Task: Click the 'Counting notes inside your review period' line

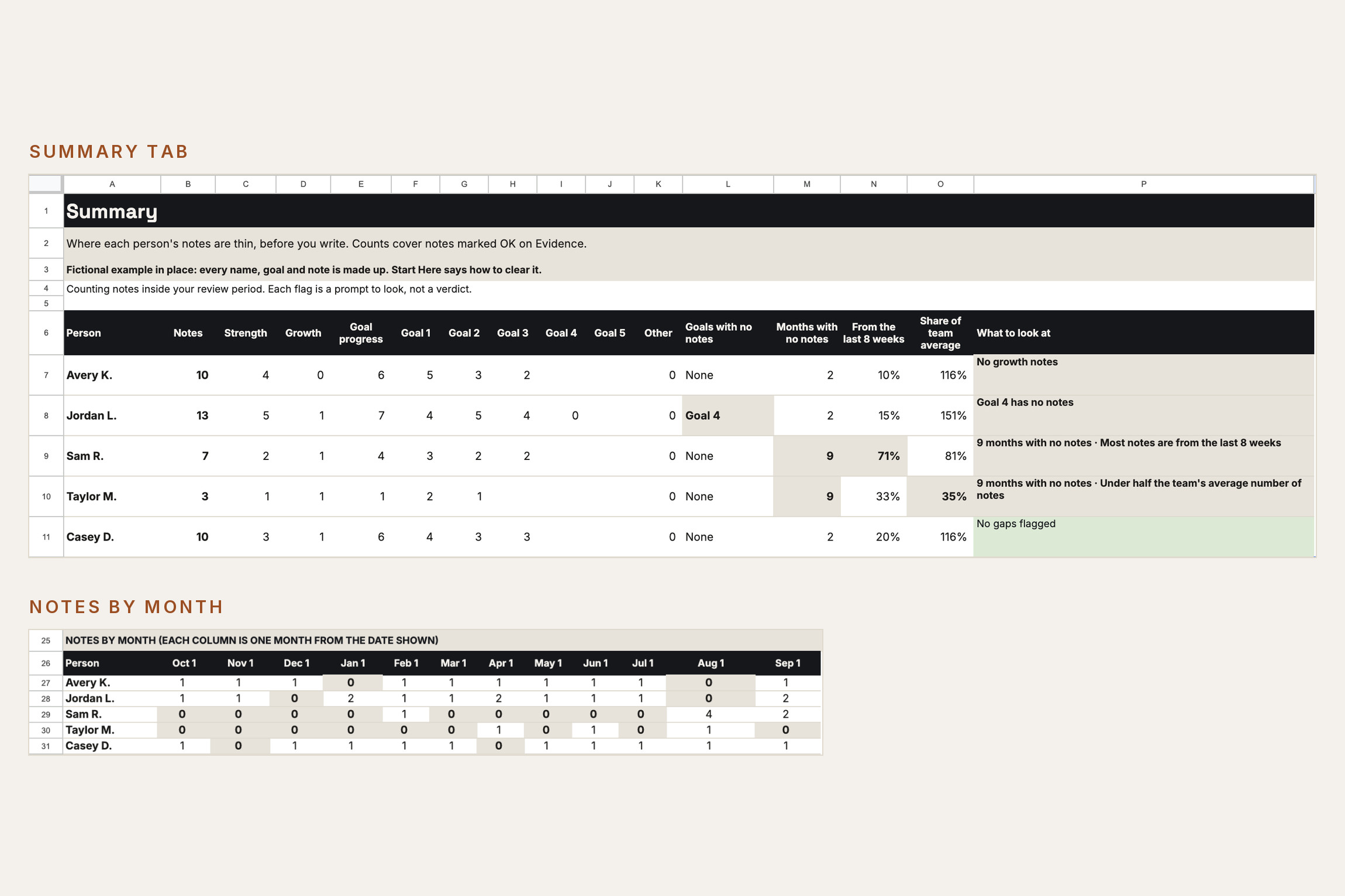Action: pyautogui.click(x=269, y=289)
